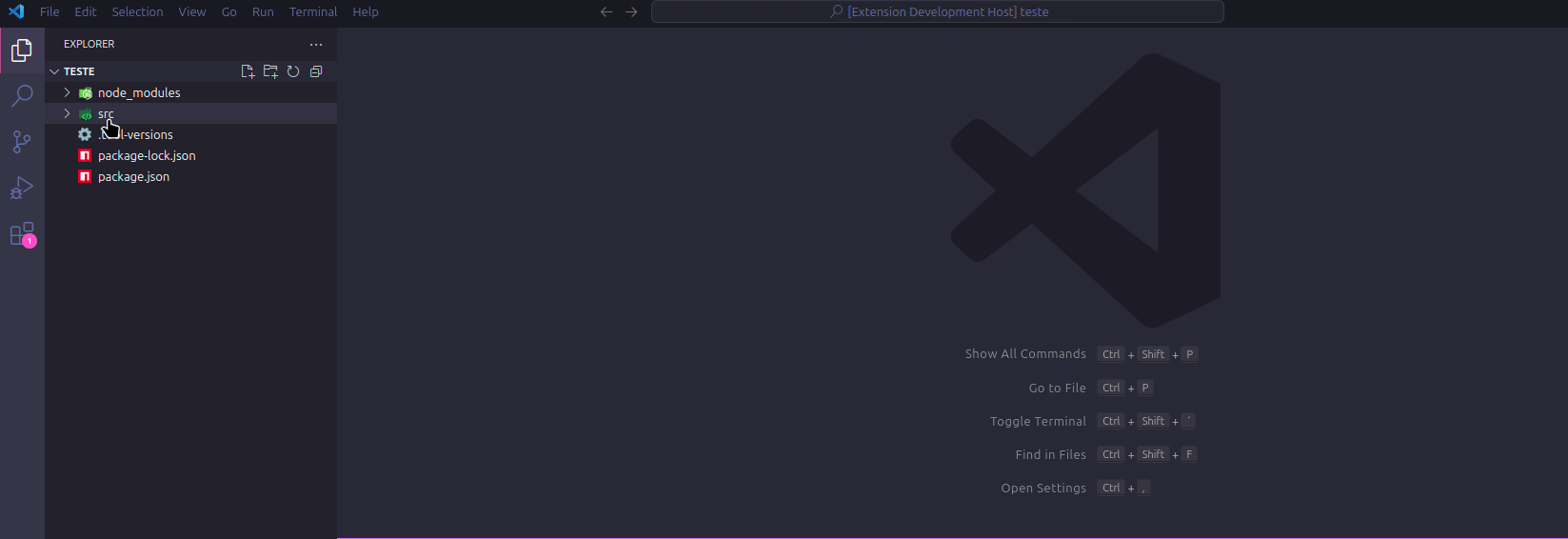Screen dimensions: 1568x539
Task: Click the TESTE section header label
Action: click(x=79, y=71)
